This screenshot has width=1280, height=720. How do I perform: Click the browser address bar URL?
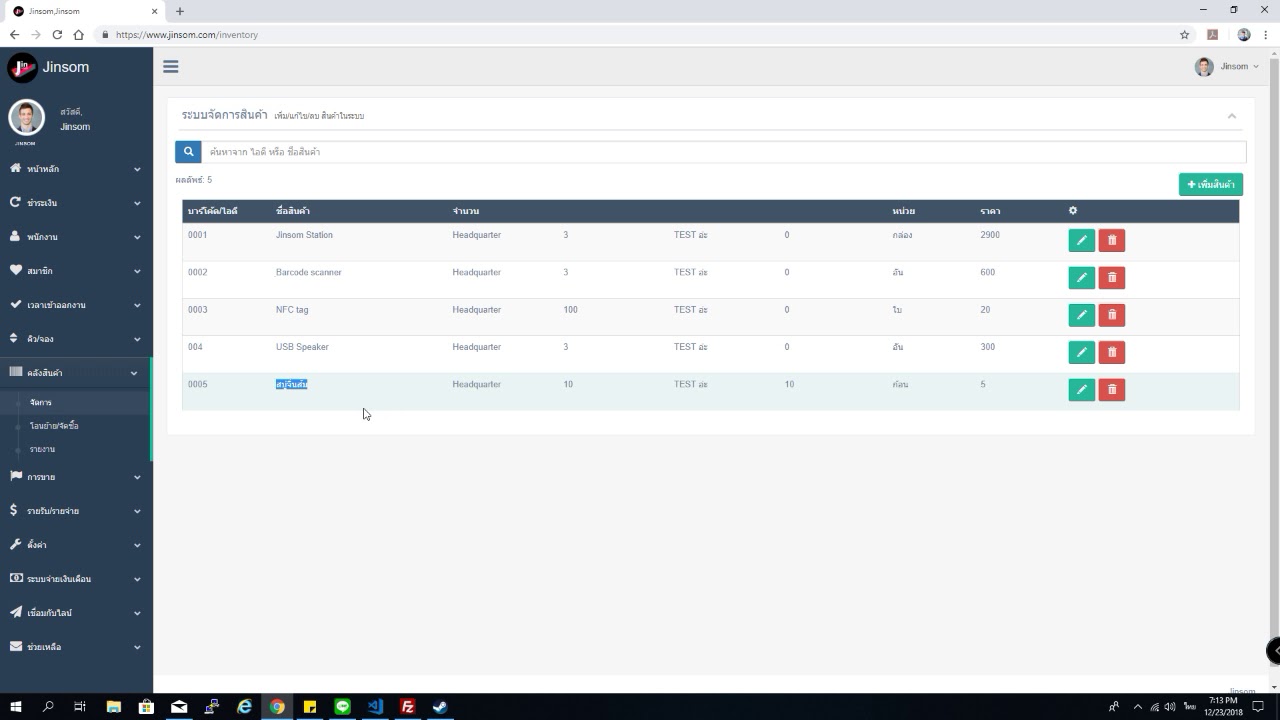pyautogui.click(x=187, y=34)
